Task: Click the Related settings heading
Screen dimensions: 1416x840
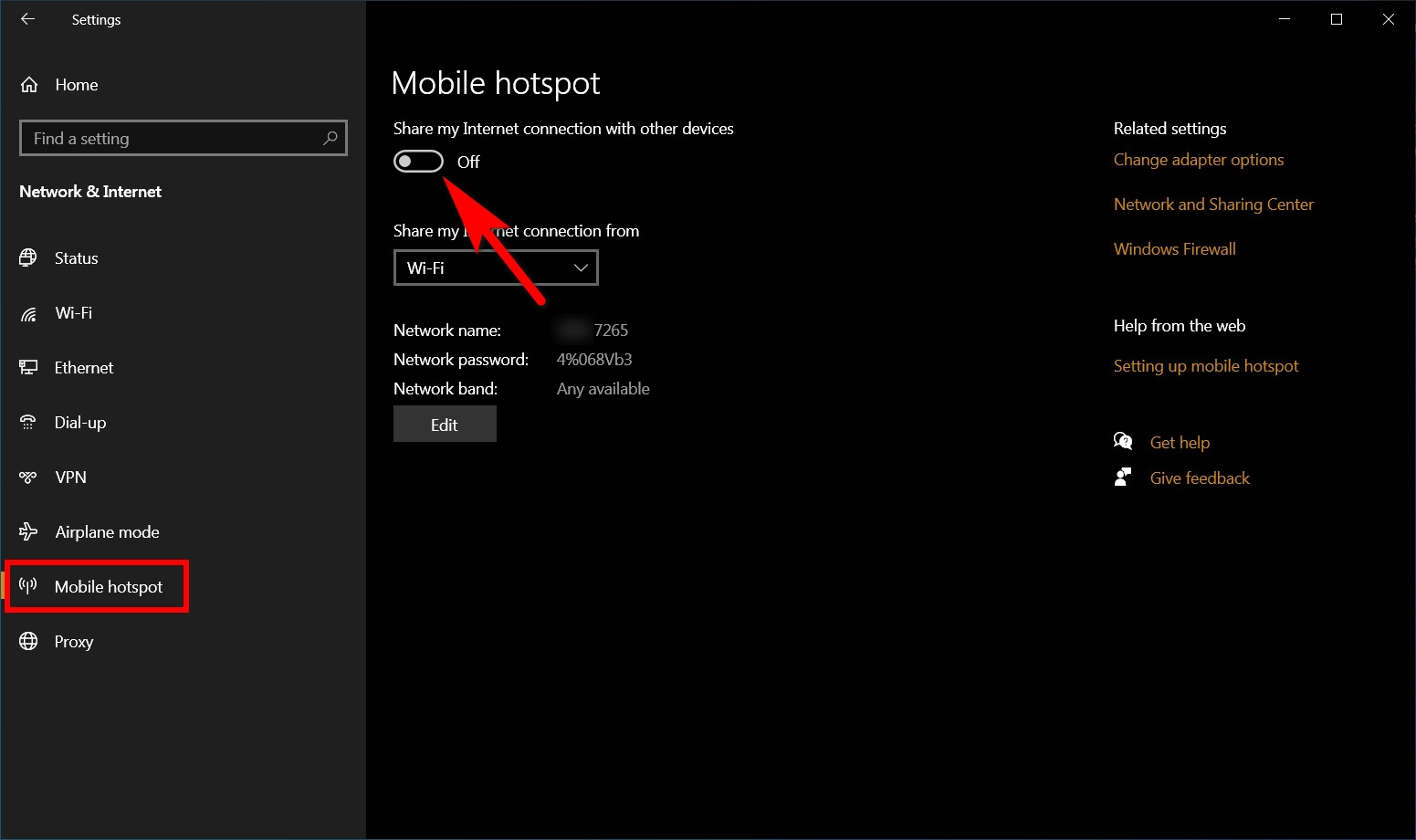Action: click(x=1170, y=129)
